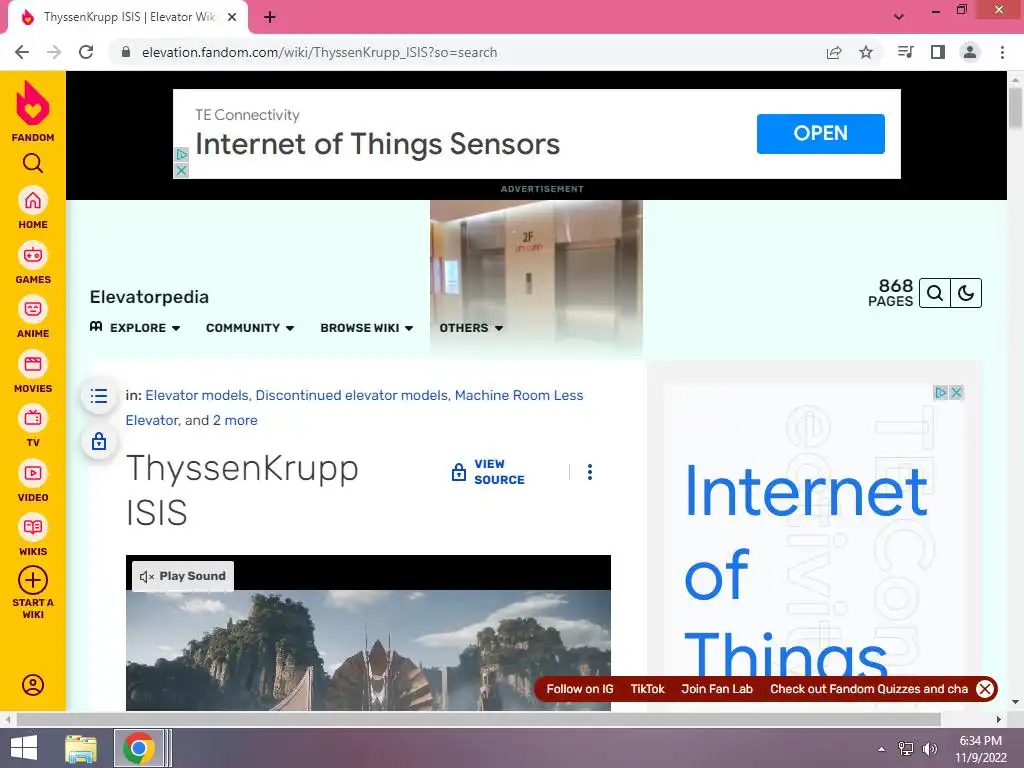
Task: Open Elevator models category link
Action: coord(197,395)
